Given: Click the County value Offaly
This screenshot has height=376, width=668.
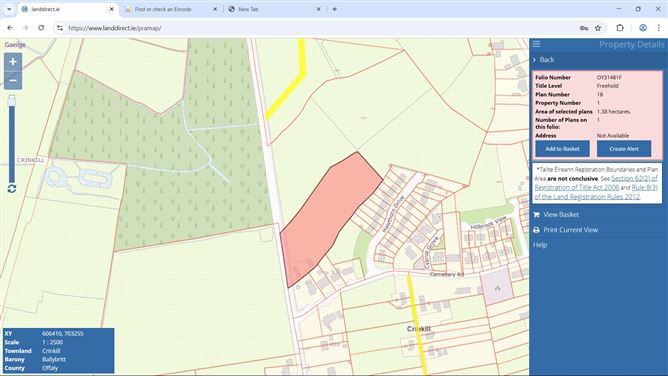Looking at the screenshot, I should [x=50, y=368].
